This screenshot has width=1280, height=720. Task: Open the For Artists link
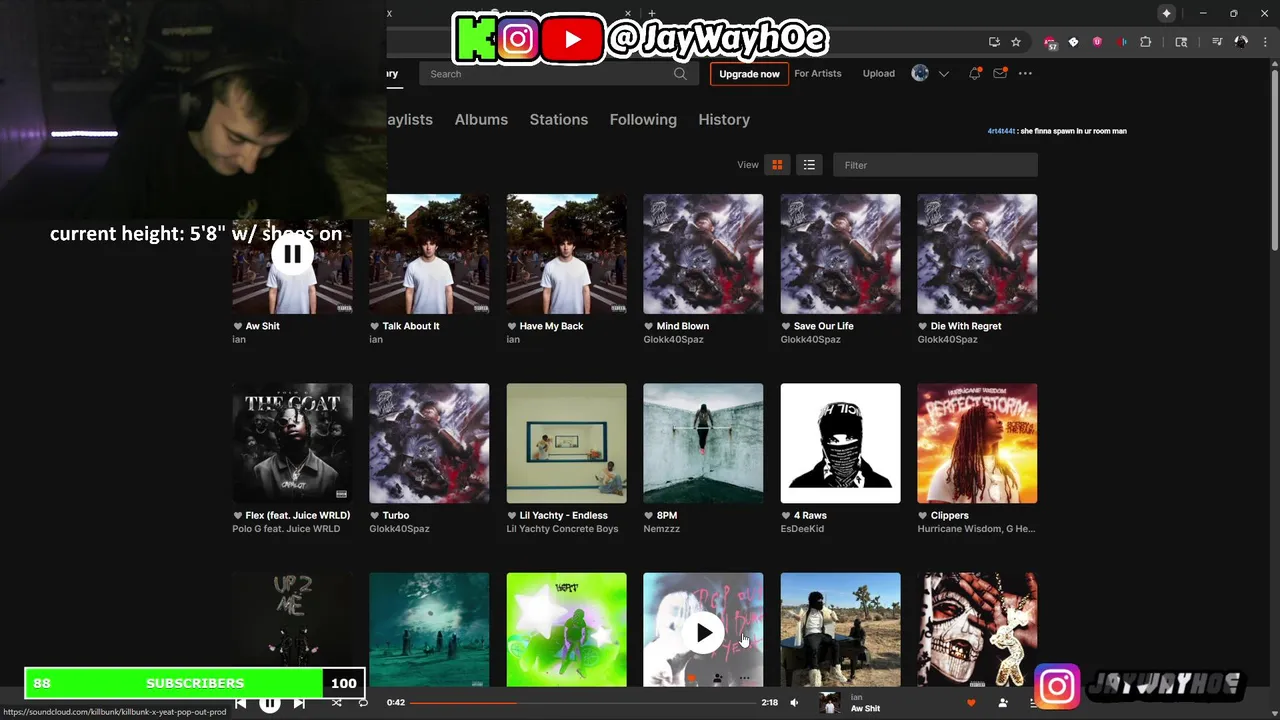[x=818, y=73]
